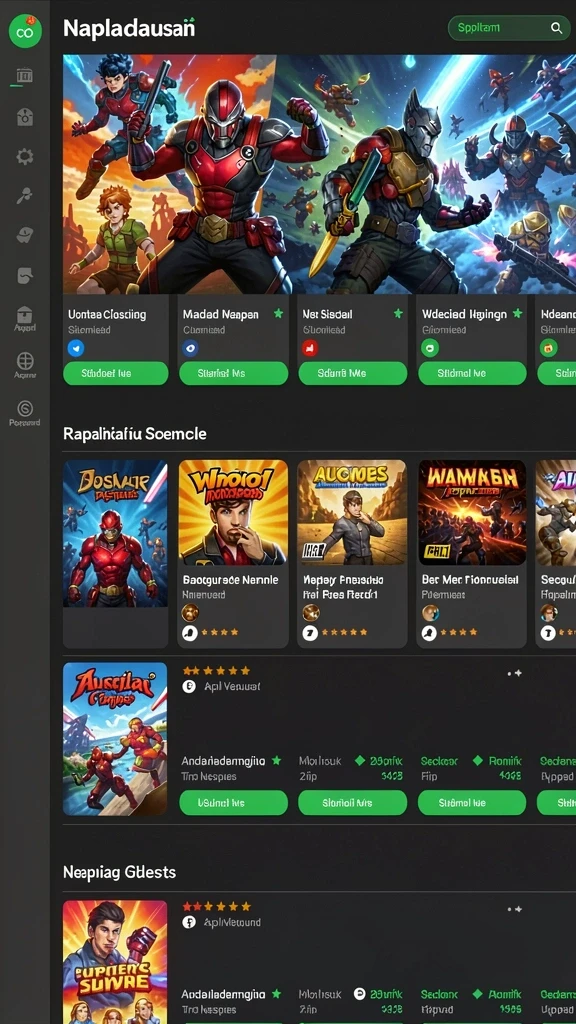576x1024 pixels.
Task: Click the green CO logo in the sidebar
Action: click(25, 31)
